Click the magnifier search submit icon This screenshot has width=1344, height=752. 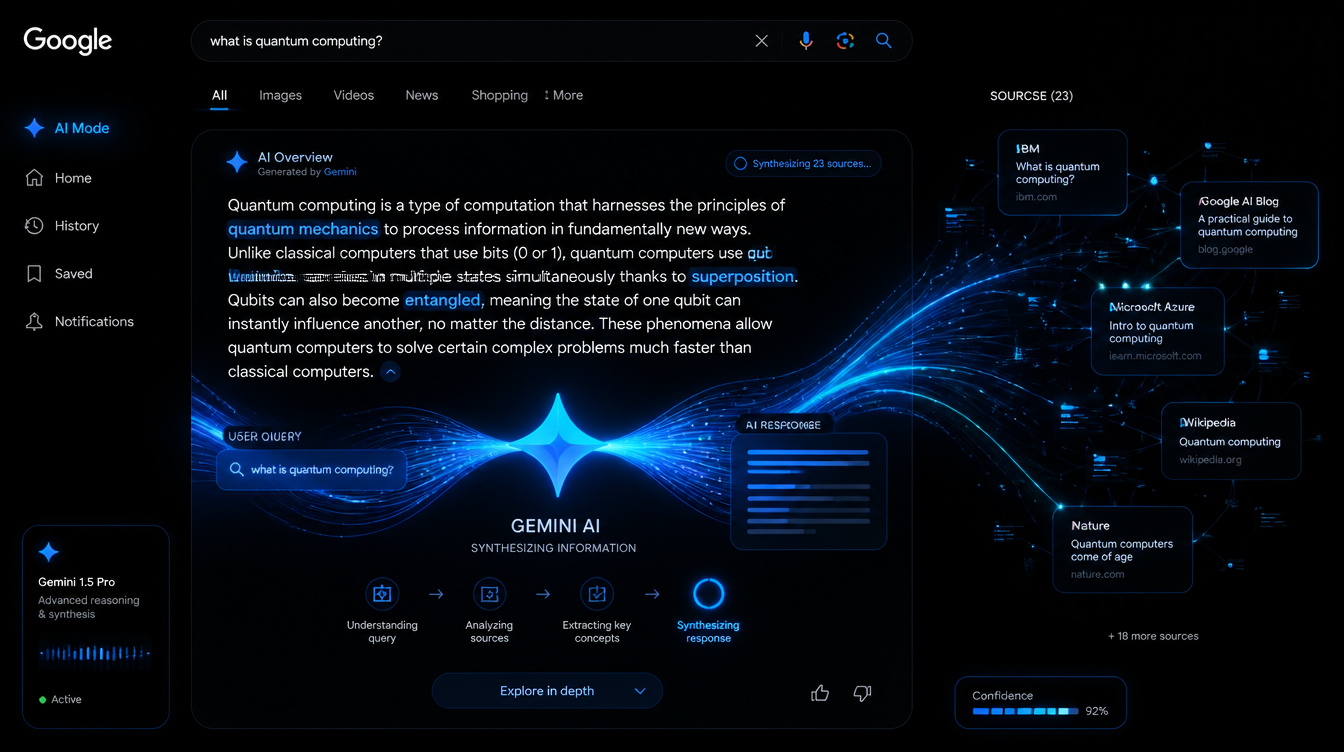[x=884, y=41]
